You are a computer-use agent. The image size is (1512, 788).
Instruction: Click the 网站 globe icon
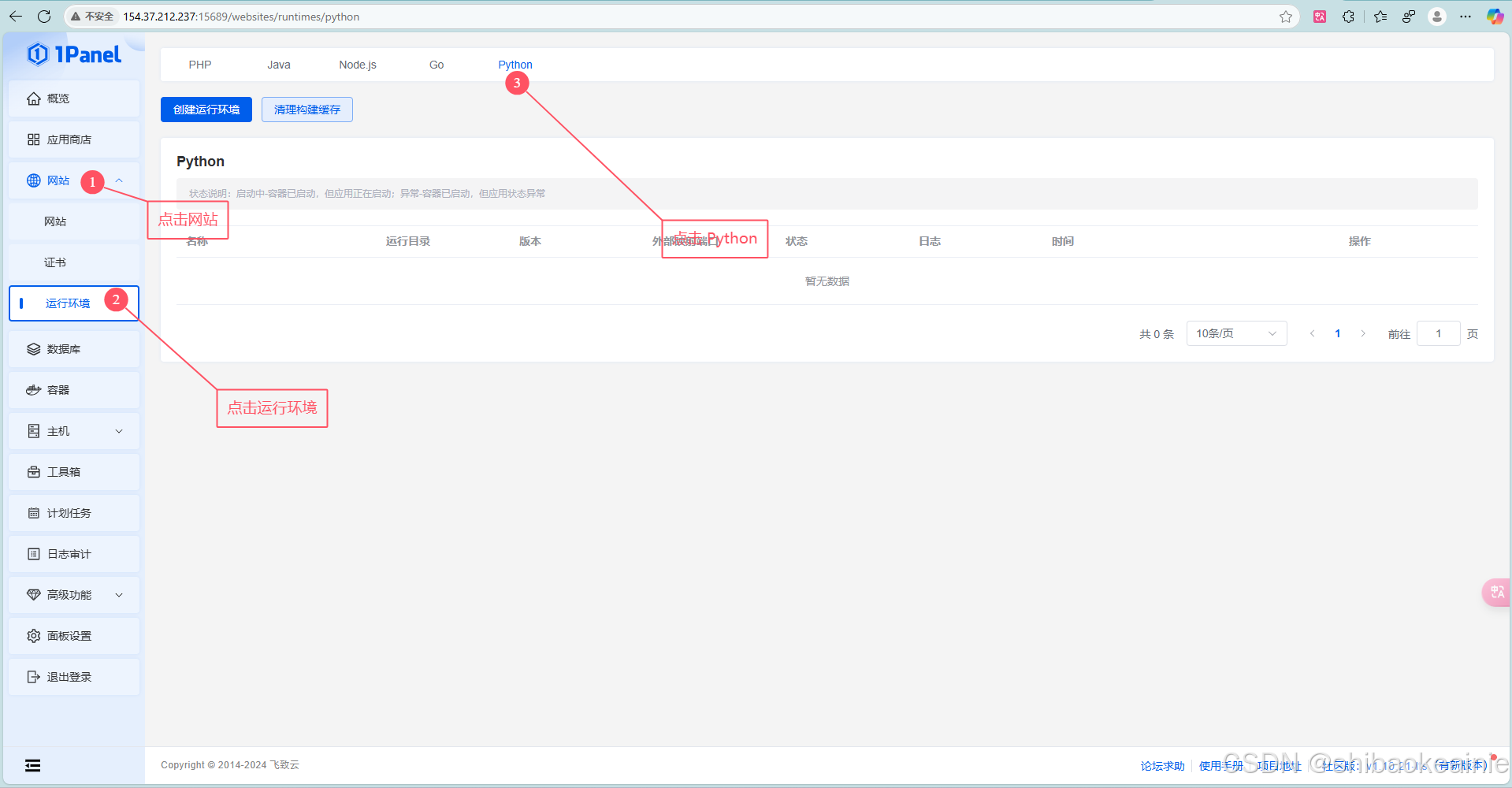pos(33,180)
